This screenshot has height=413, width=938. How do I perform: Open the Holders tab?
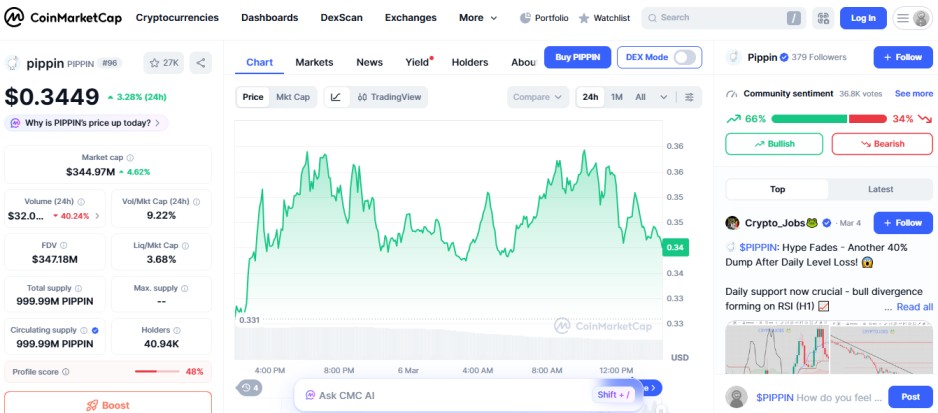[x=470, y=62]
